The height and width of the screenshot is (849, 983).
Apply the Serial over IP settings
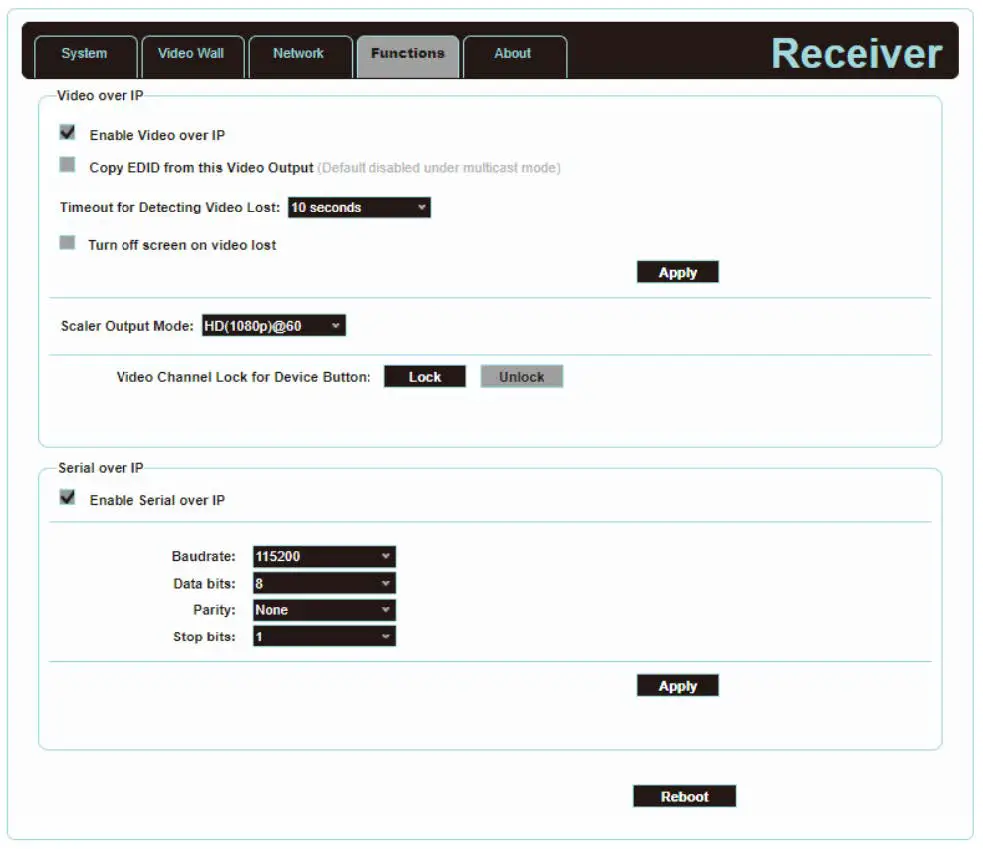coord(677,685)
